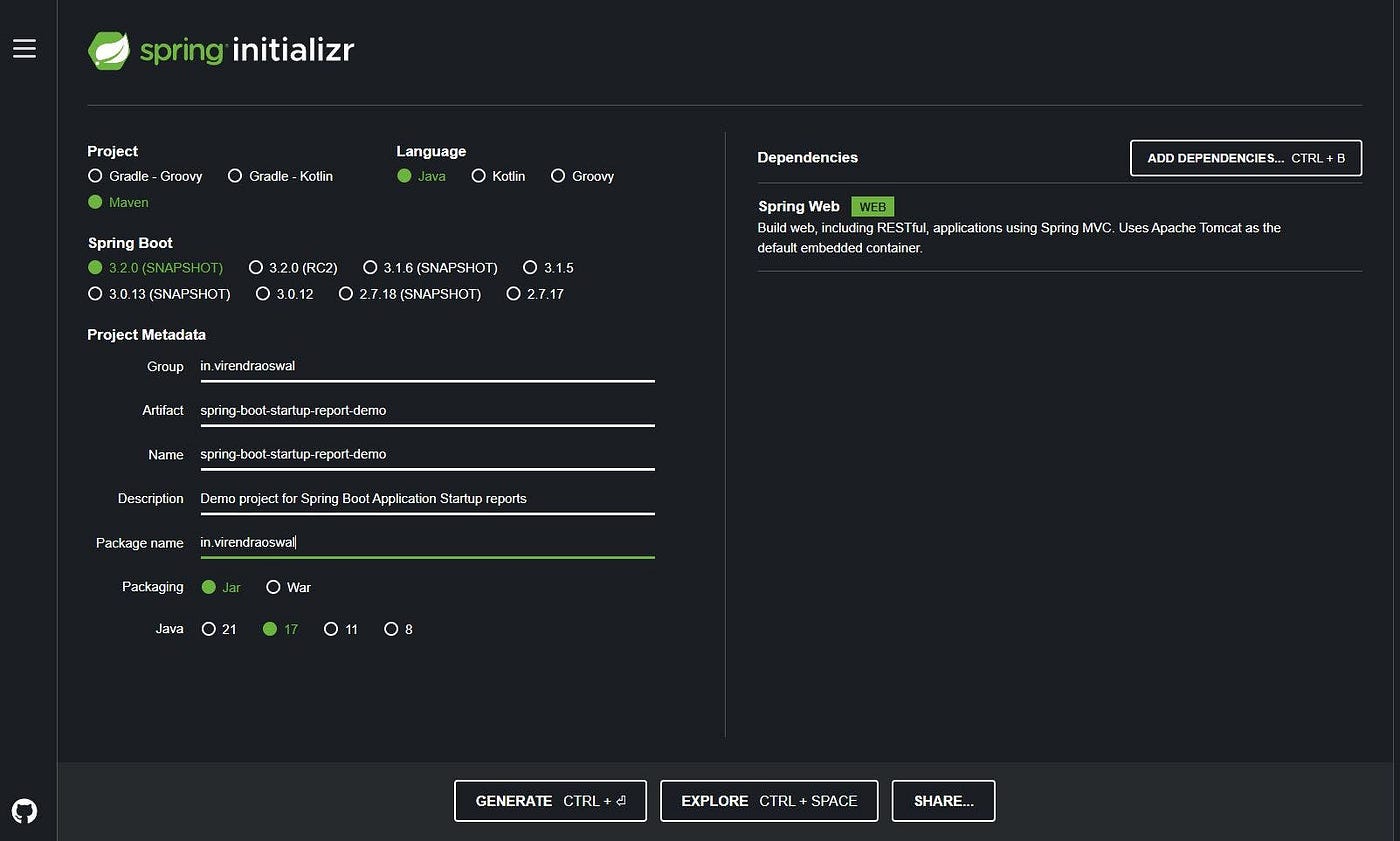Open the hamburger side menu
Image resolution: width=1400 pixels, height=841 pixels.
tap(24, 48)
